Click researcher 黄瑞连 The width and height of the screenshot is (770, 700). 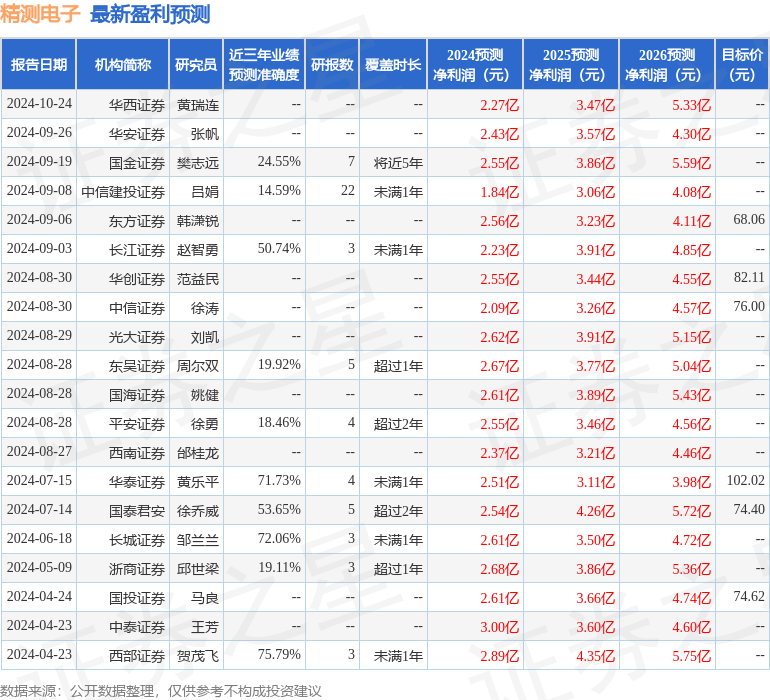(197, 105)
